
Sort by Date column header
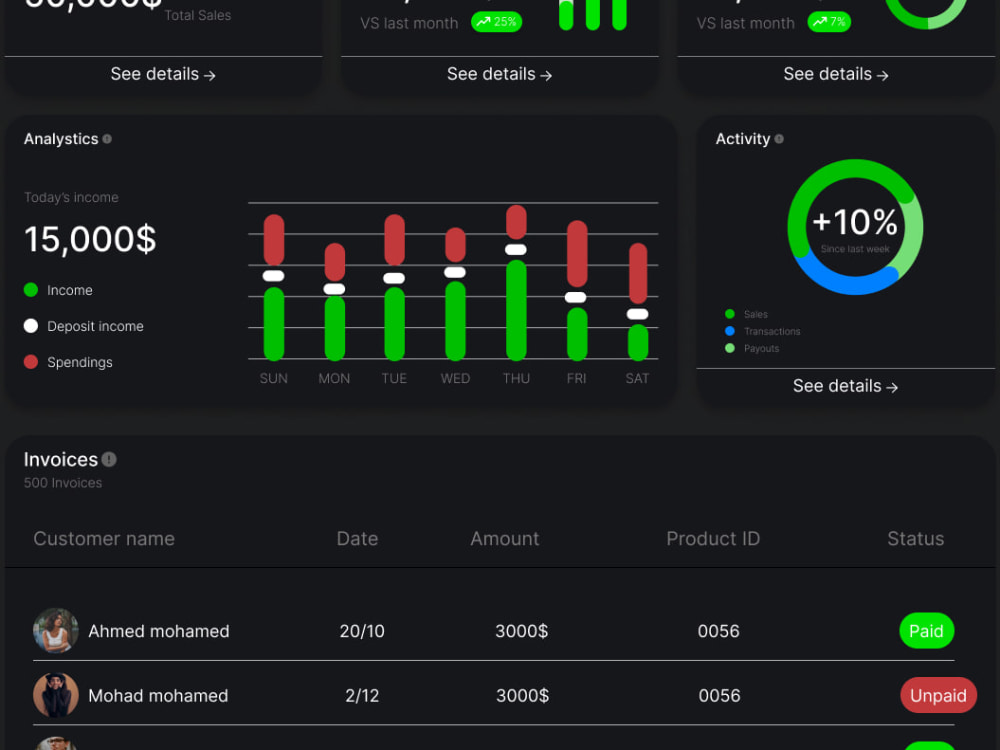[357, 539]
